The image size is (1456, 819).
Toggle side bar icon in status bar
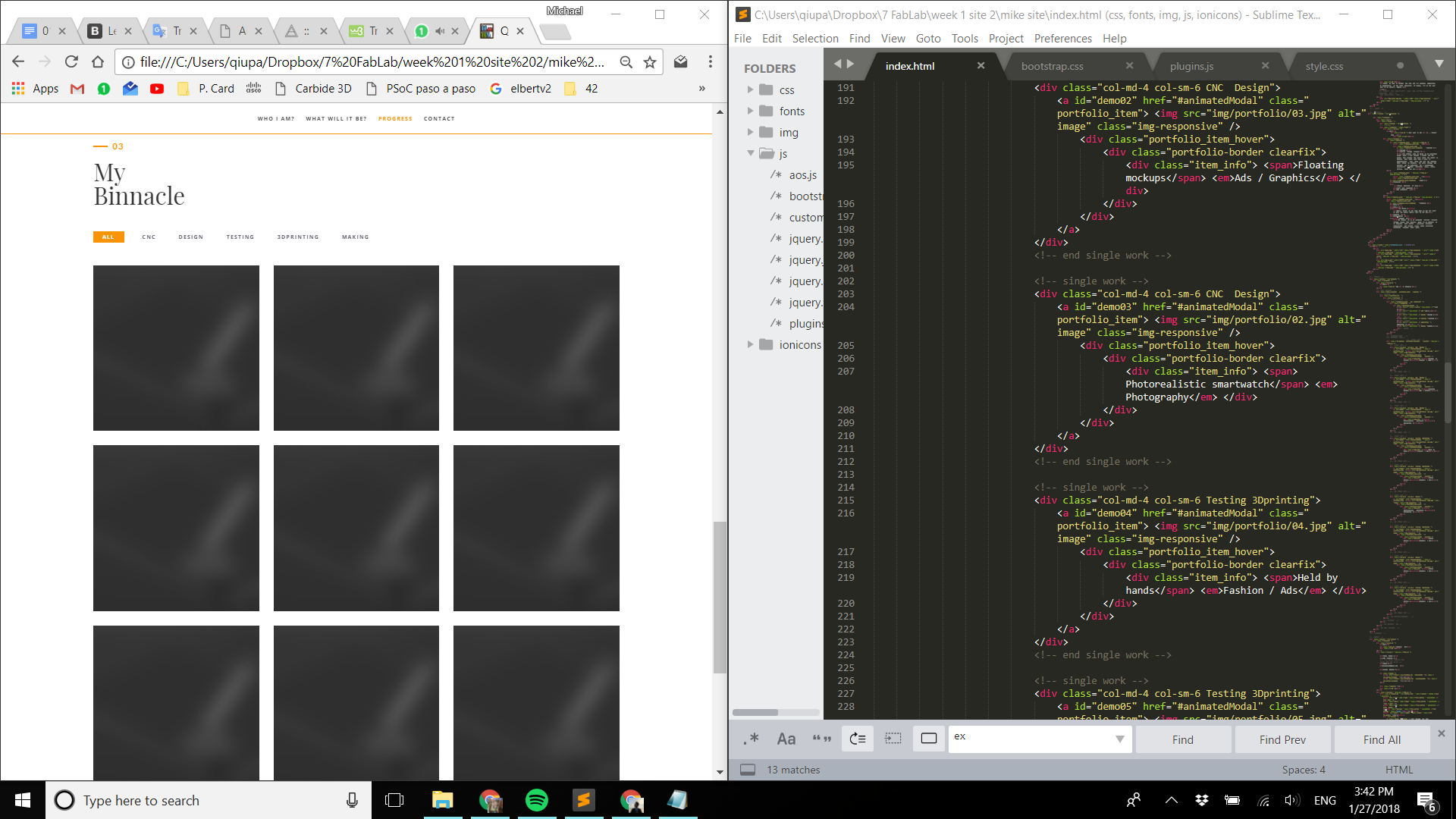pyautogui.click(x=748, y=770)
